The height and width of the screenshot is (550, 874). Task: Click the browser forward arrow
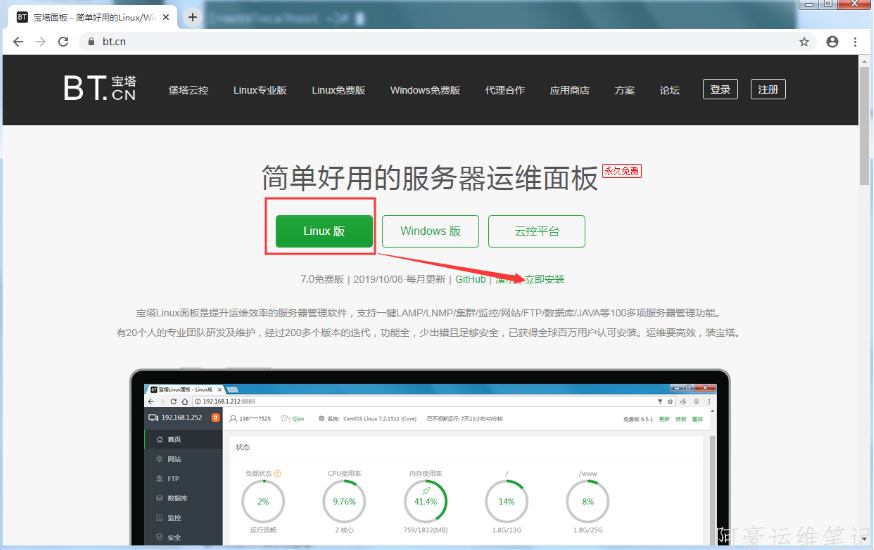pyautogui.click(x=40, y=42)
